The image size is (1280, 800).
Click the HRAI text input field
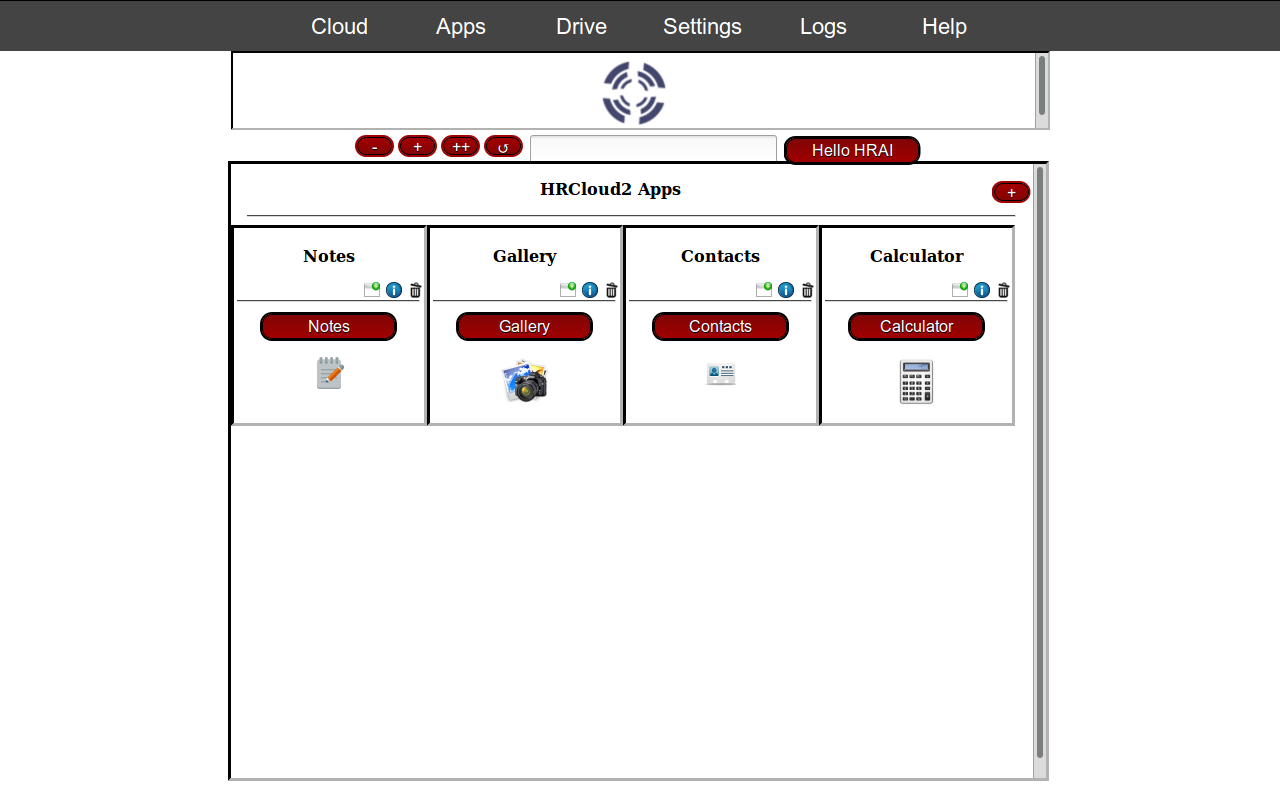[x=654, y=148]
